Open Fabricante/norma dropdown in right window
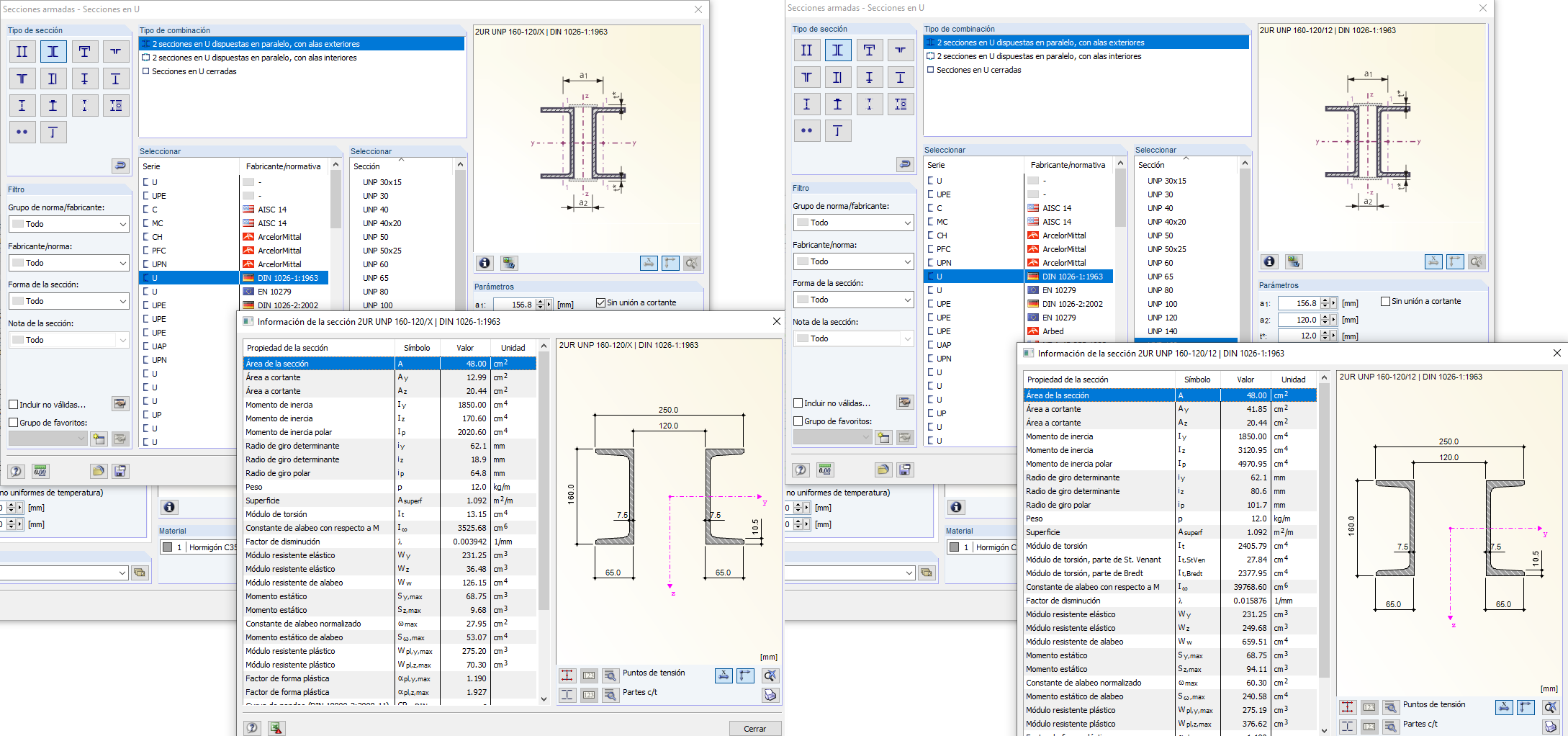The height and width of the screenshot is (736, 1568). click(854, 261)
